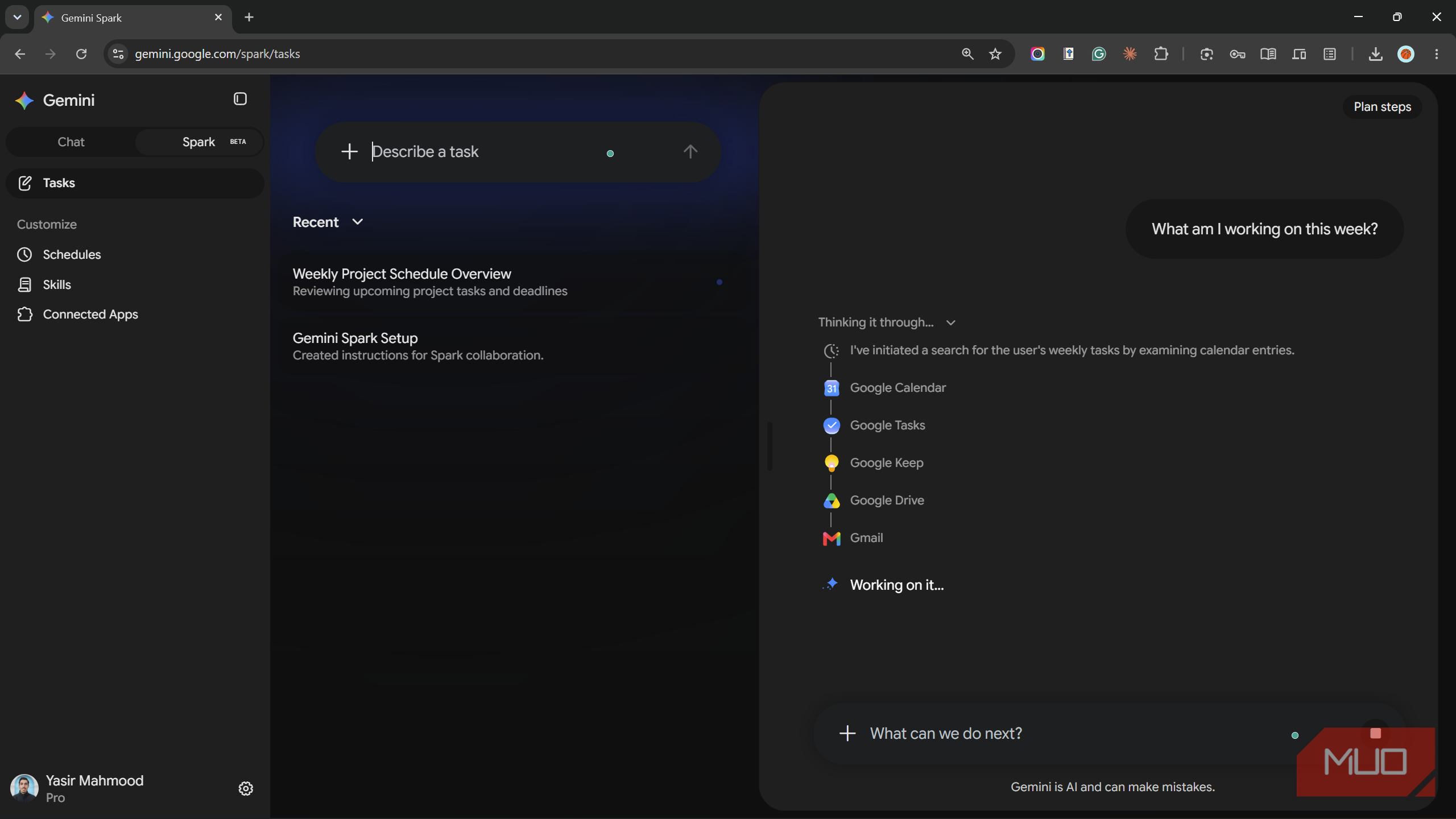Click the Google Drive step icon
Screen dimensions: 1456x819
(x=832, y=500)
